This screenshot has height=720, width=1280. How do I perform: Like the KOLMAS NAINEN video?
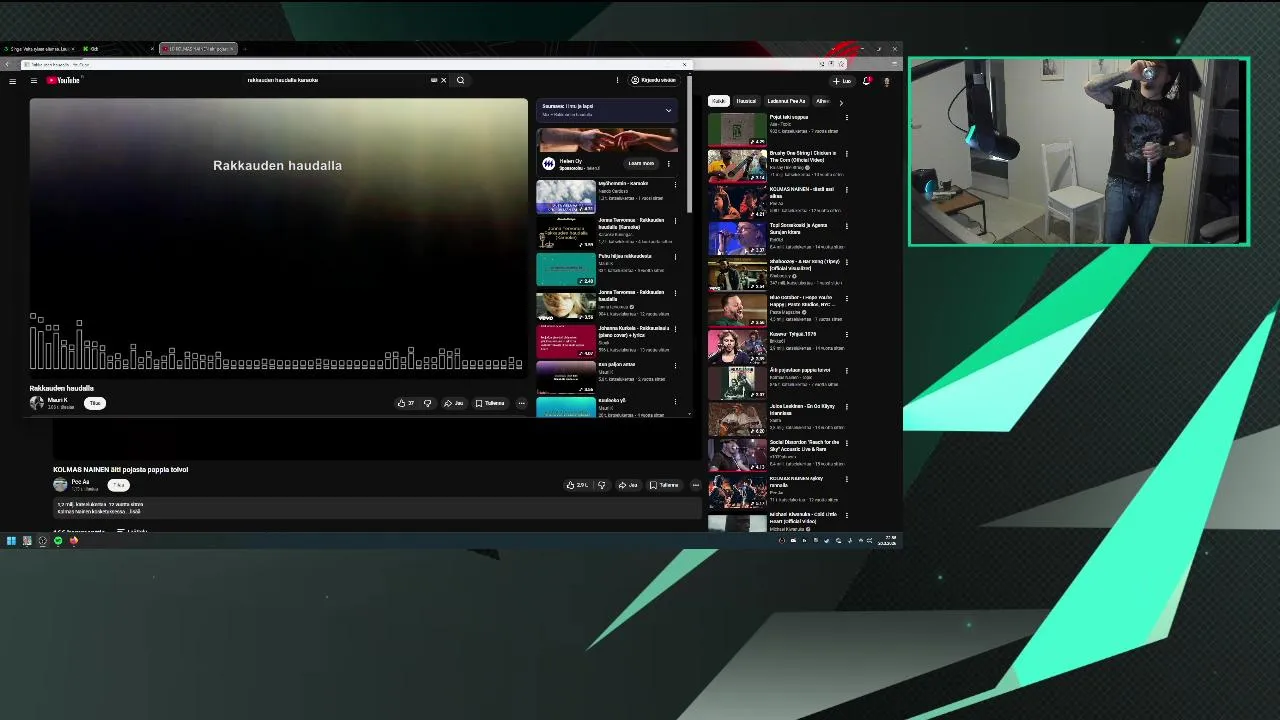(x=577, y=485)
